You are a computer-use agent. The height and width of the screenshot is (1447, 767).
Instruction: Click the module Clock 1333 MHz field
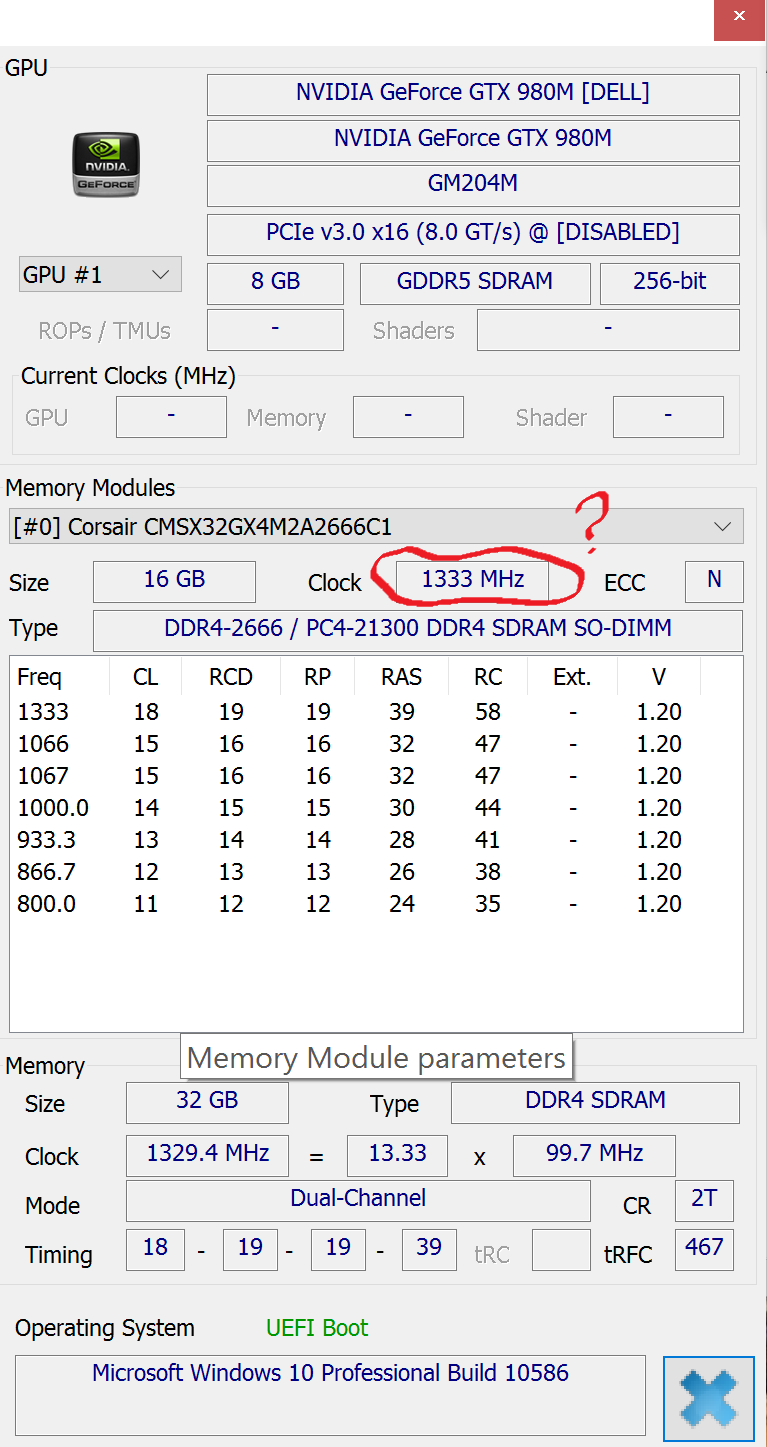coord(472,580)
